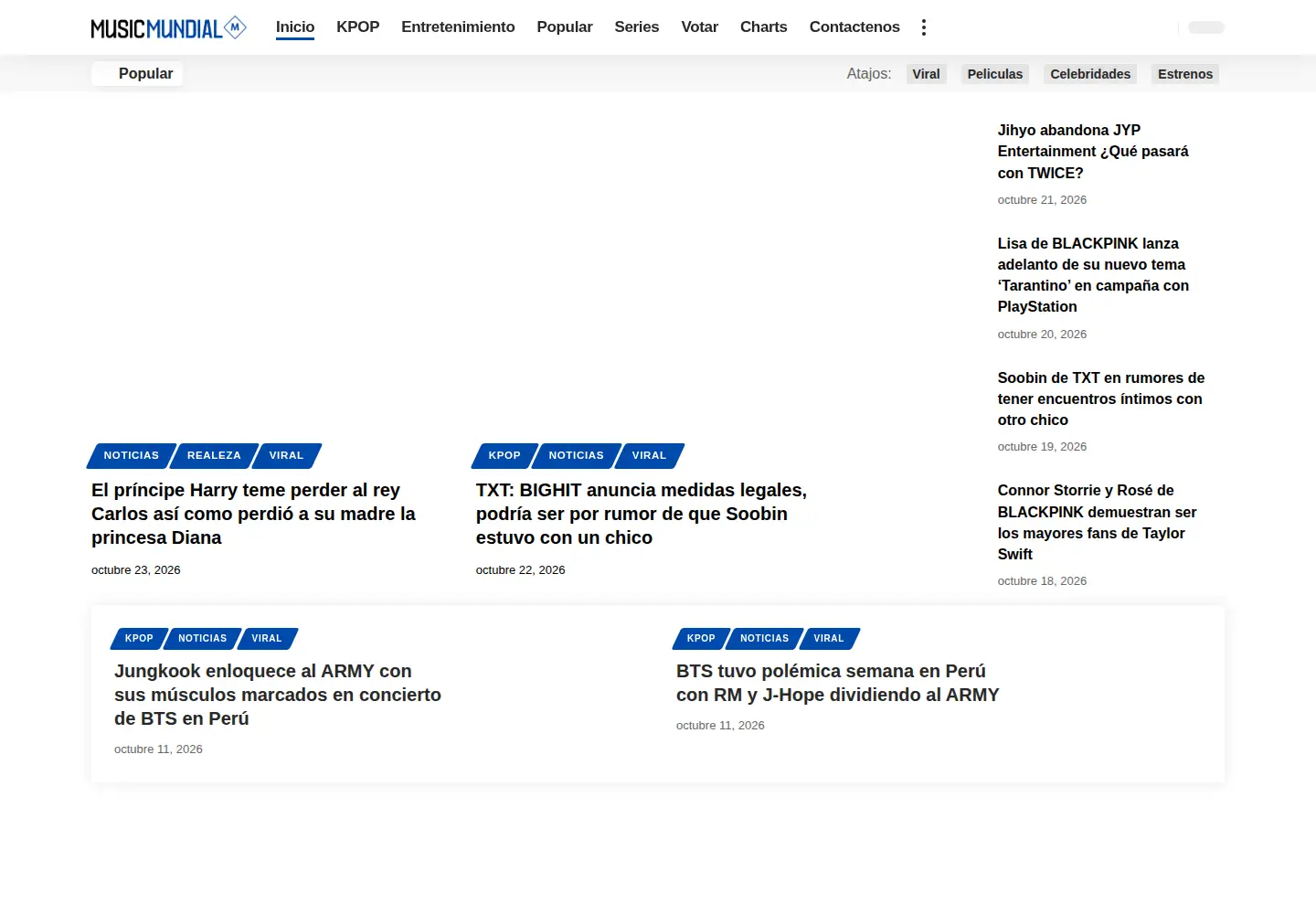
Task: Select the Votar navigation link
Action: [x=700, y=27]
